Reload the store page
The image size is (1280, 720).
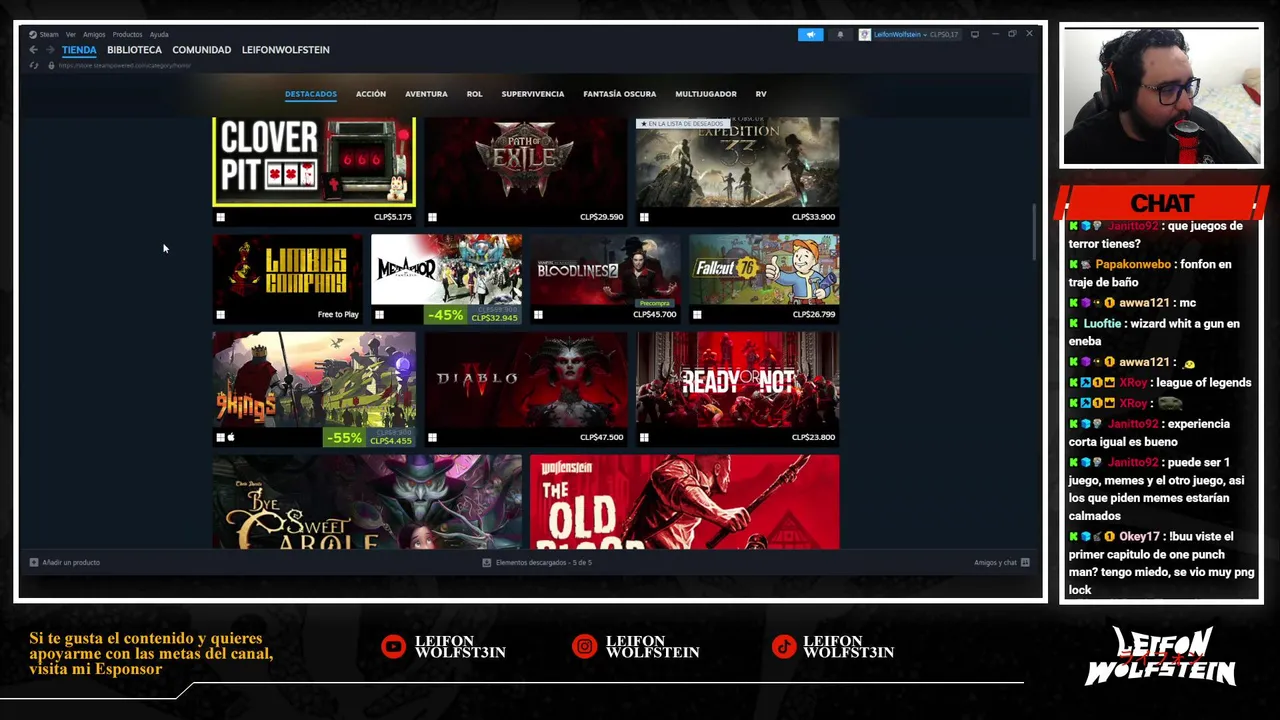[x=34, y=66]
